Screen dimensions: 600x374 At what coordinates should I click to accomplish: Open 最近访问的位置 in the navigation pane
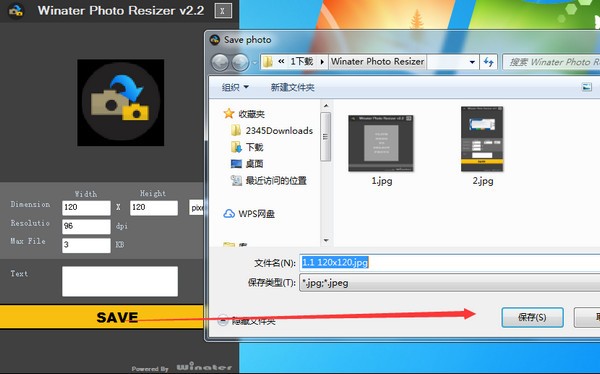coord(276,181)
